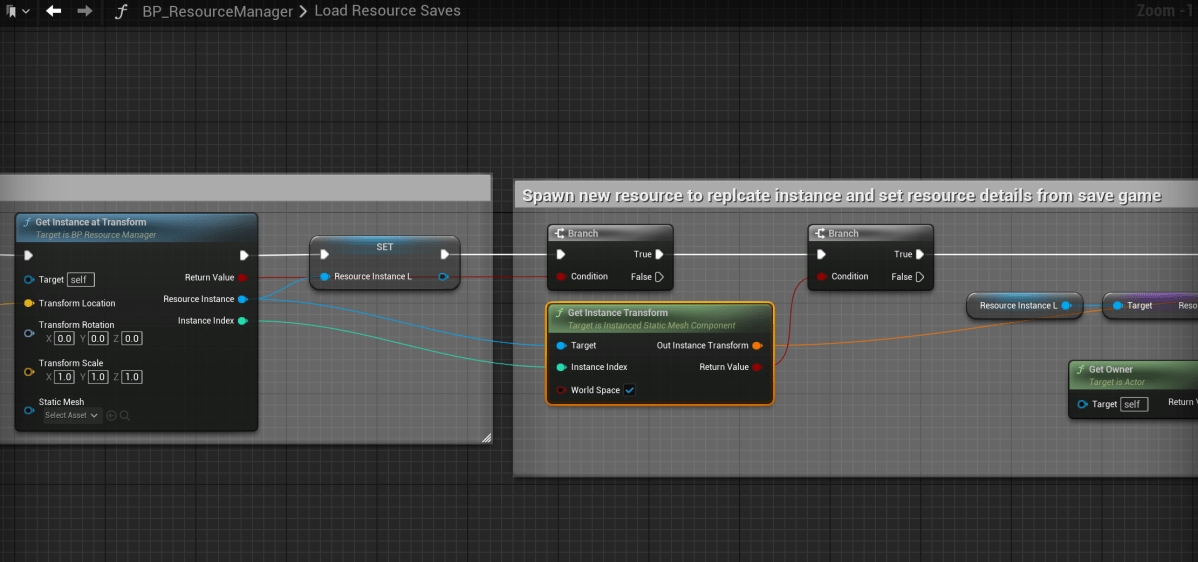Open the Static Mesh Select Asset dropdown
This screenshot has width=1198, height=562.
click(72, 415)
